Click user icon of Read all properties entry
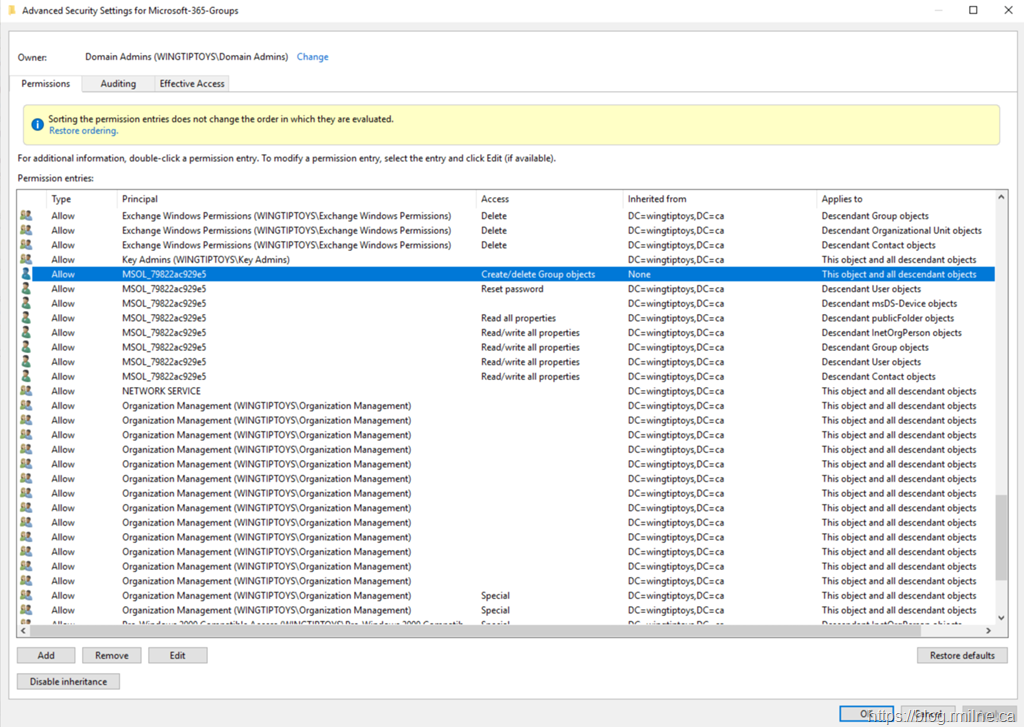 coord(26,318)
